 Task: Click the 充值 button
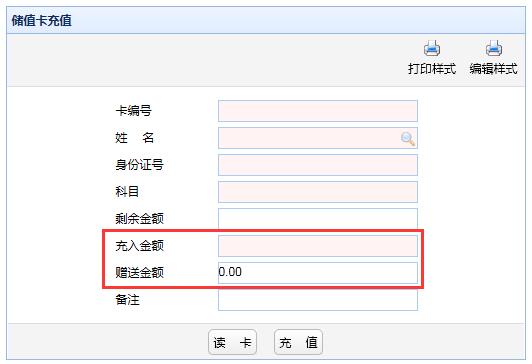[x=298, y=342]
